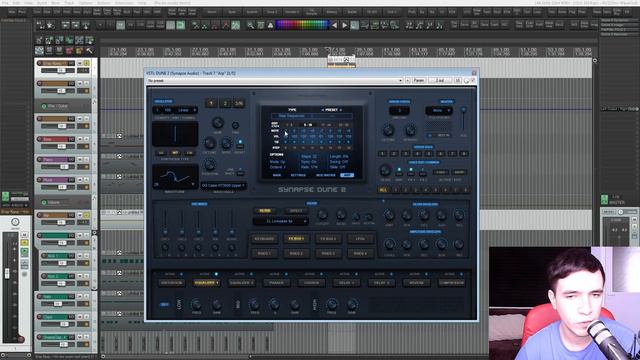The image size is (640, 360).
Task: Switch display to SETTINGS page
Action: pos(298,175)
